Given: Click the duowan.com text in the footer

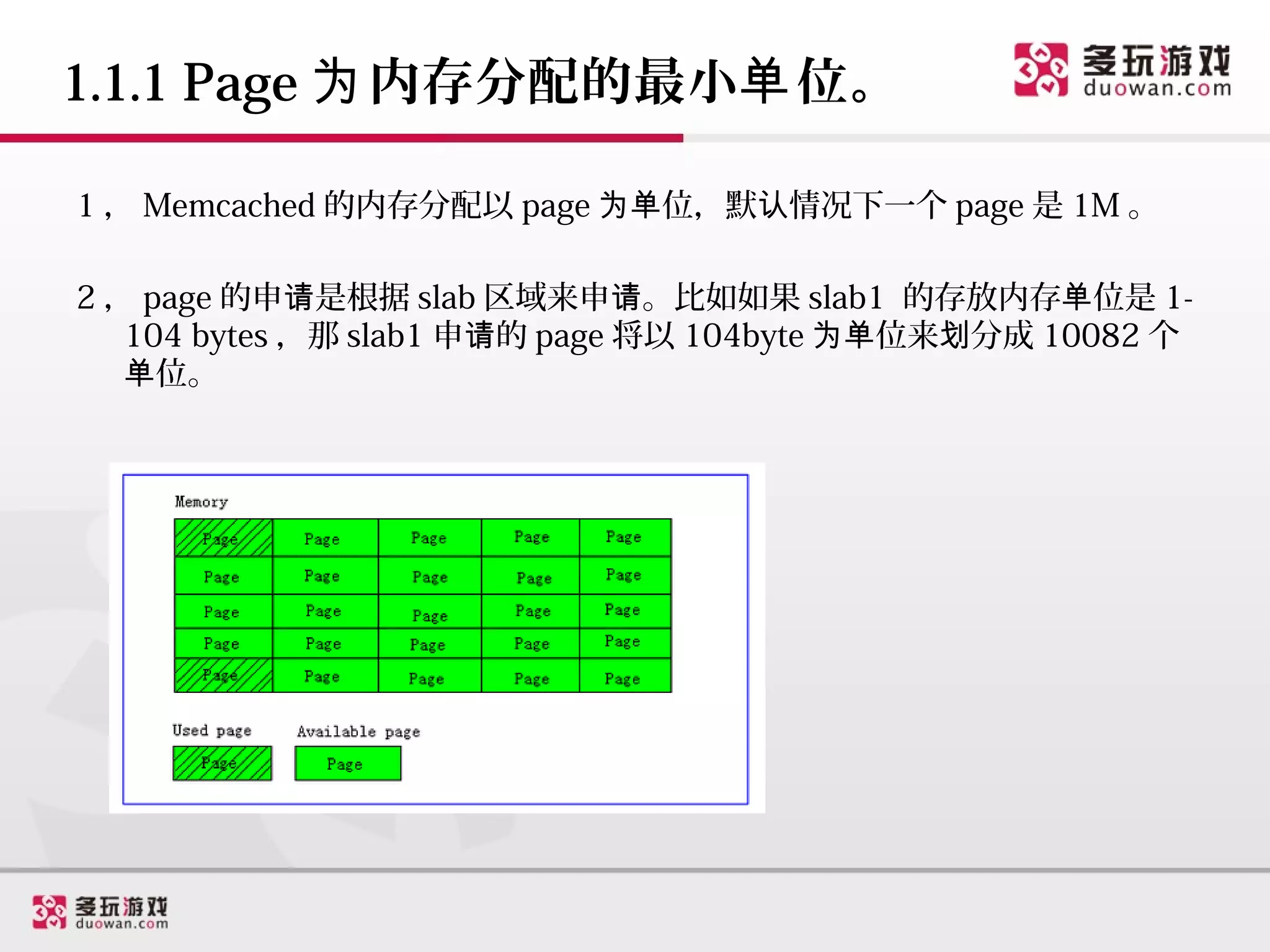Looking at the screenshot, I should 122,923.
